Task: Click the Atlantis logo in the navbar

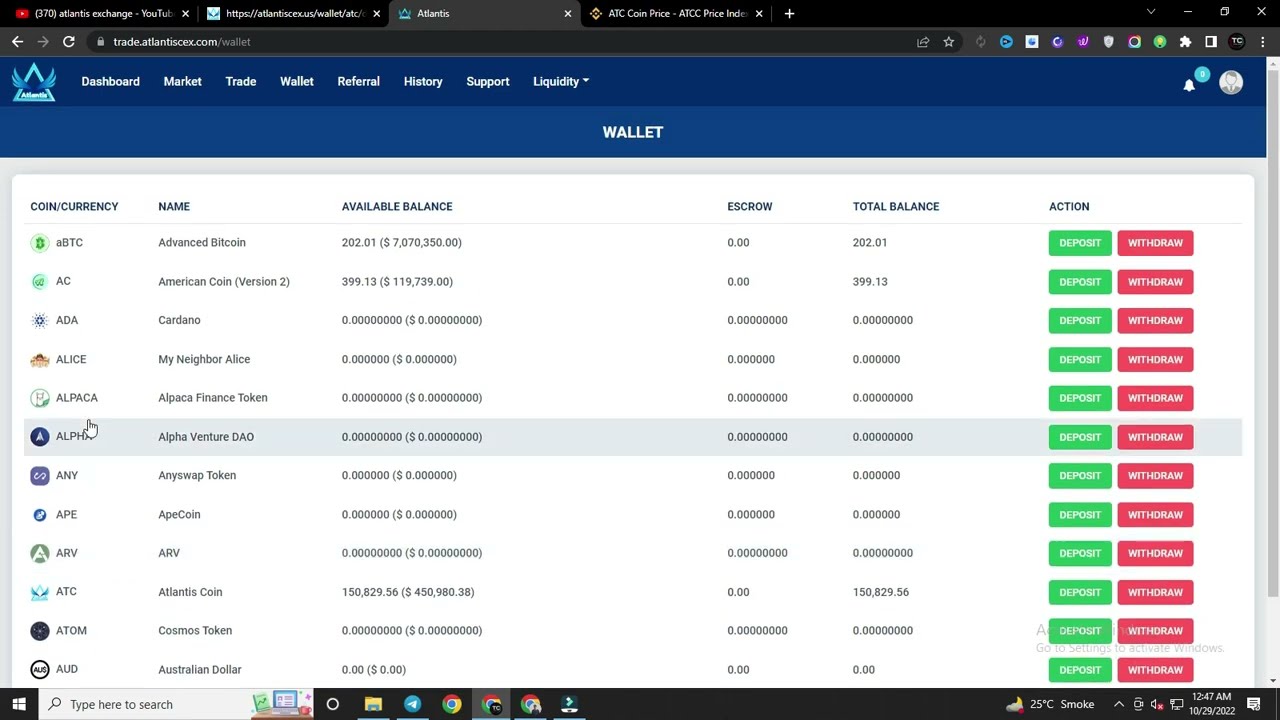Action: click(34, 82)
